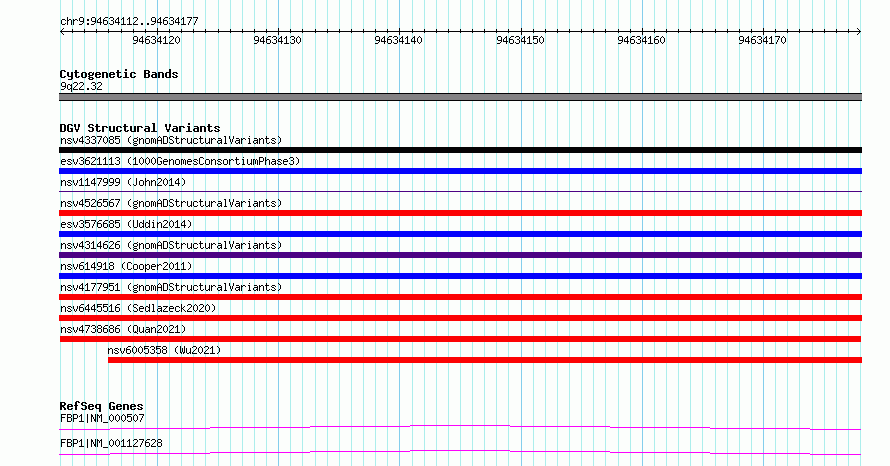This screenshot has width=890, height=466.
Task: Open variant nsv6445516 (Sedlazeck2020) label
Action: [x=138, y=308]
